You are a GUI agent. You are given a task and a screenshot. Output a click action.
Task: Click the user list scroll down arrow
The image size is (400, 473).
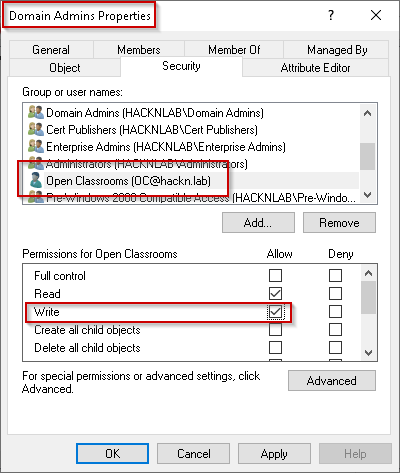point(368,195)
